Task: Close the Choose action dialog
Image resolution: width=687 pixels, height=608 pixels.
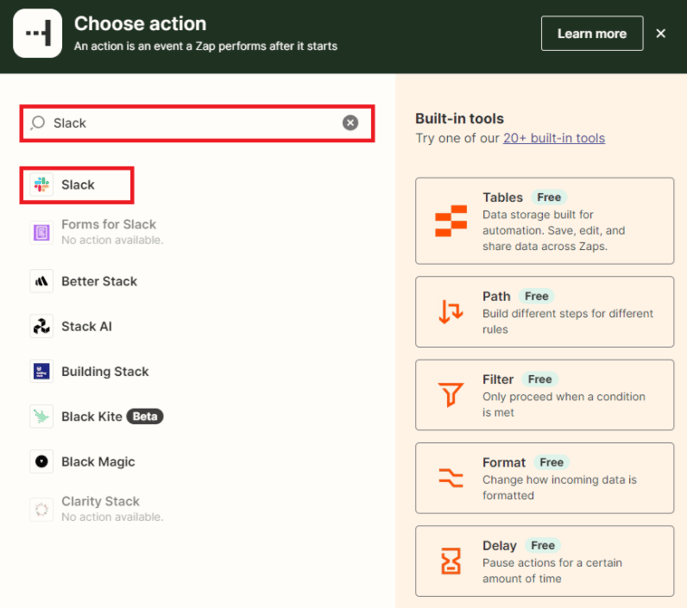Action: click(x=661, y=33)
